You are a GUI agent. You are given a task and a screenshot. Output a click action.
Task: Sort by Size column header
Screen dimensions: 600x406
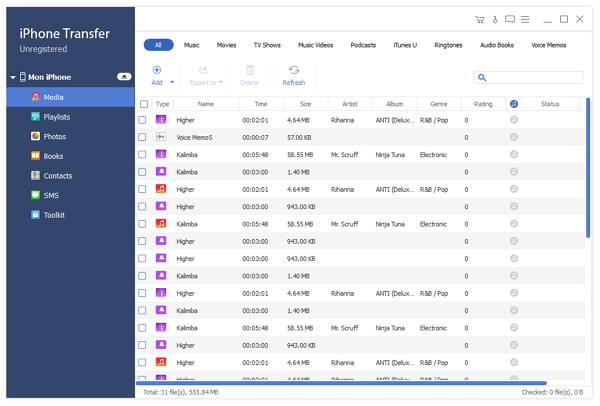point(306,104)
